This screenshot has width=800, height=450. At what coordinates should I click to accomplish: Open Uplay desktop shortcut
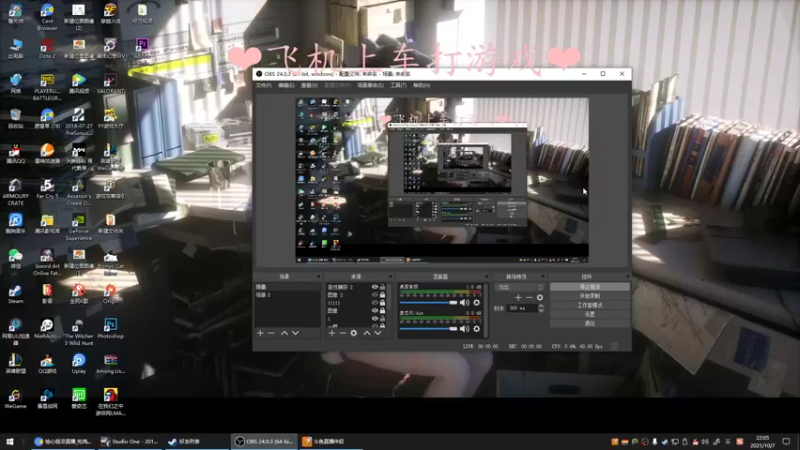[x=79, y=364]
